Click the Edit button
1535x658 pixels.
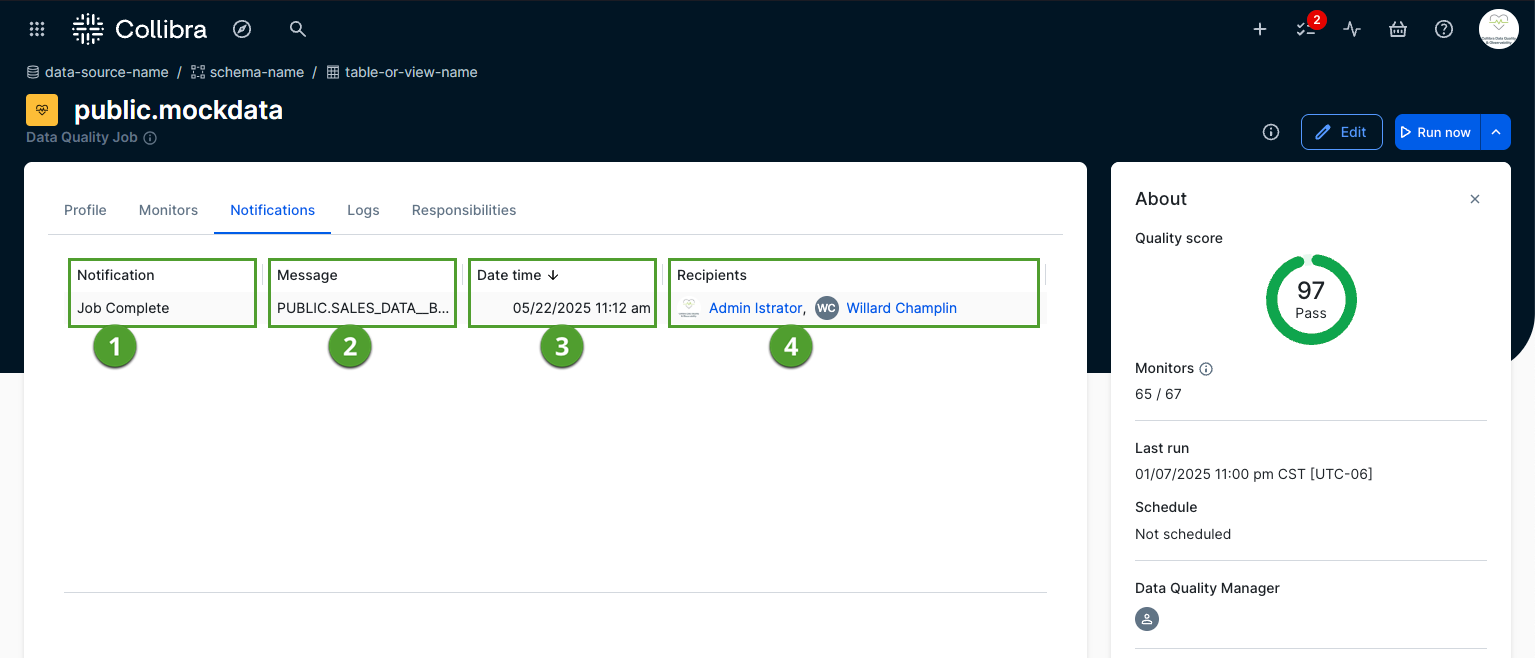[1341, 132]
